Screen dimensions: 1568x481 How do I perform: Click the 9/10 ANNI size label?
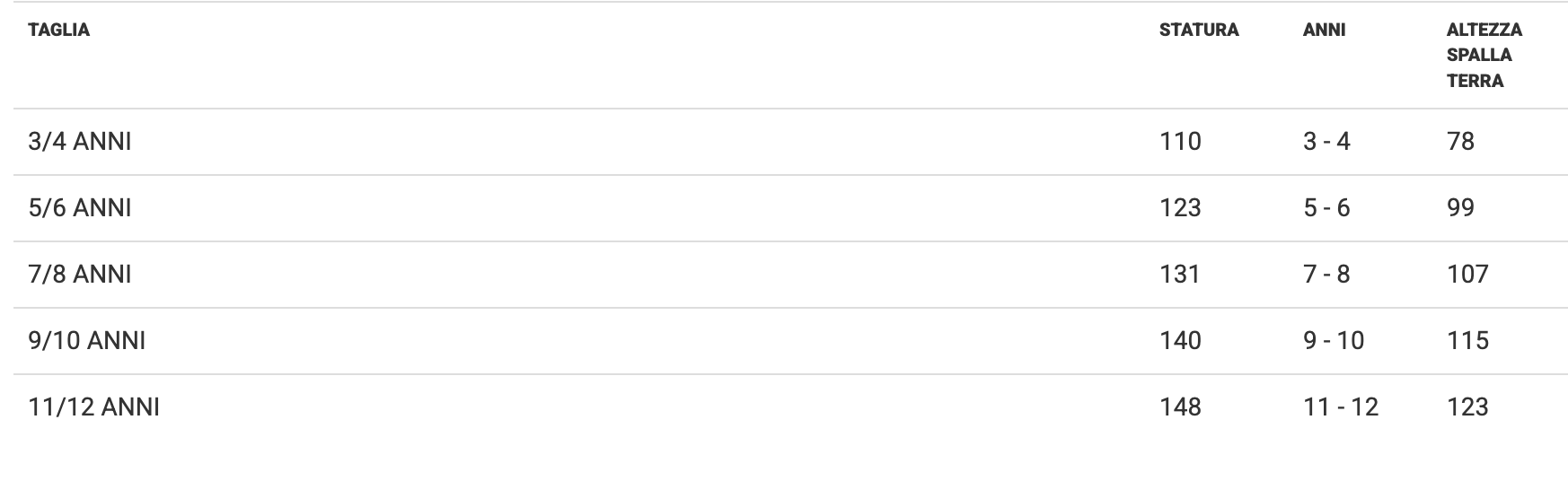click(87, 341)
